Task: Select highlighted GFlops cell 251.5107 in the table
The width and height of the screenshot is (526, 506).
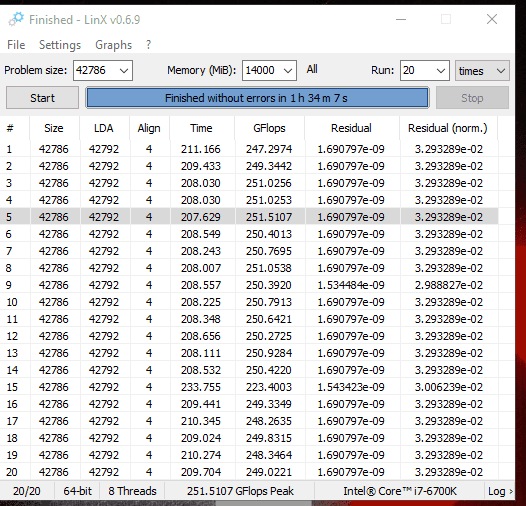Action: (x=269, y=217)
